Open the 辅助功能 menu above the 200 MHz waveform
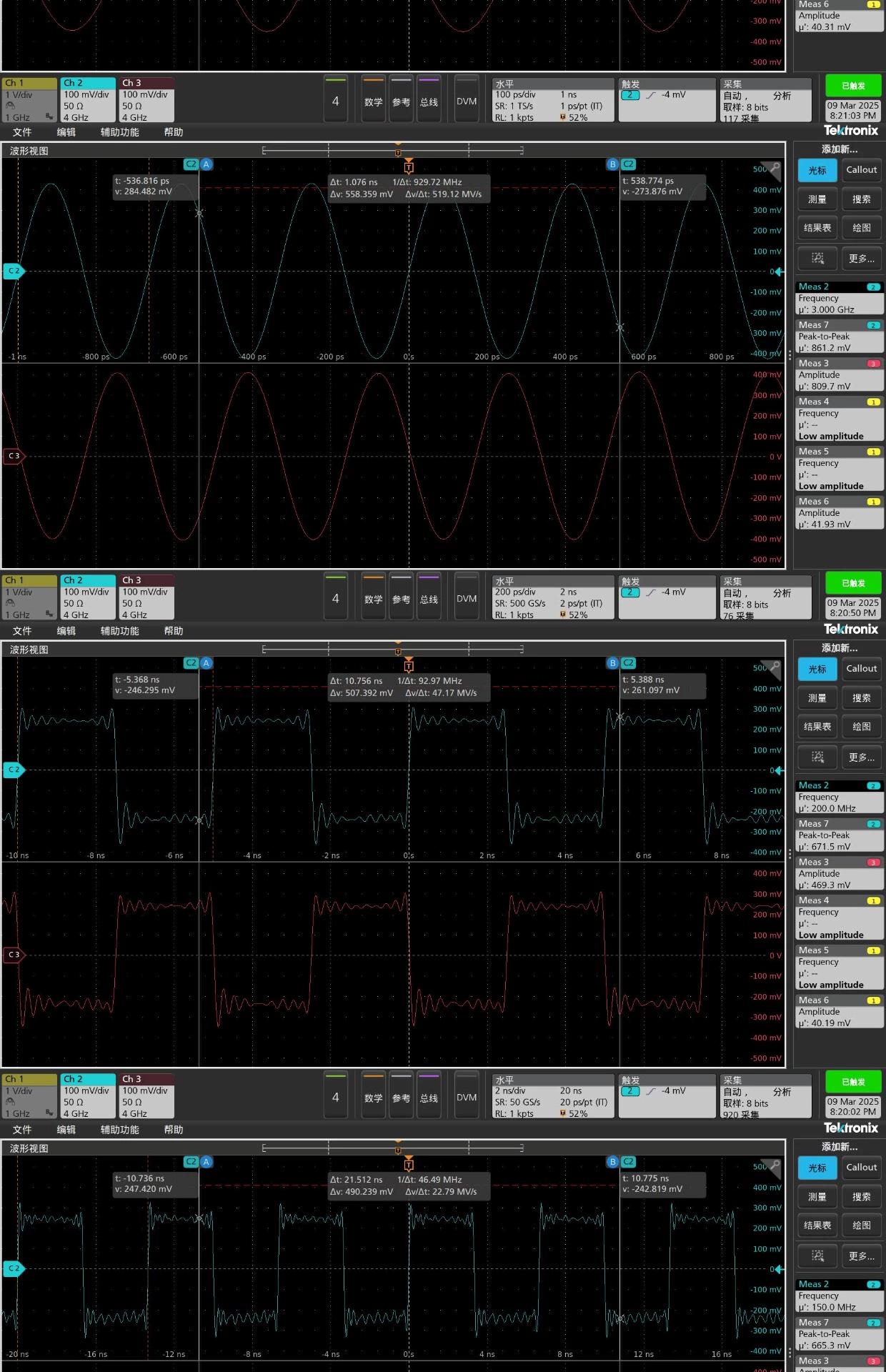This screenshot has width=886, height=1372. tap(119, 631)
